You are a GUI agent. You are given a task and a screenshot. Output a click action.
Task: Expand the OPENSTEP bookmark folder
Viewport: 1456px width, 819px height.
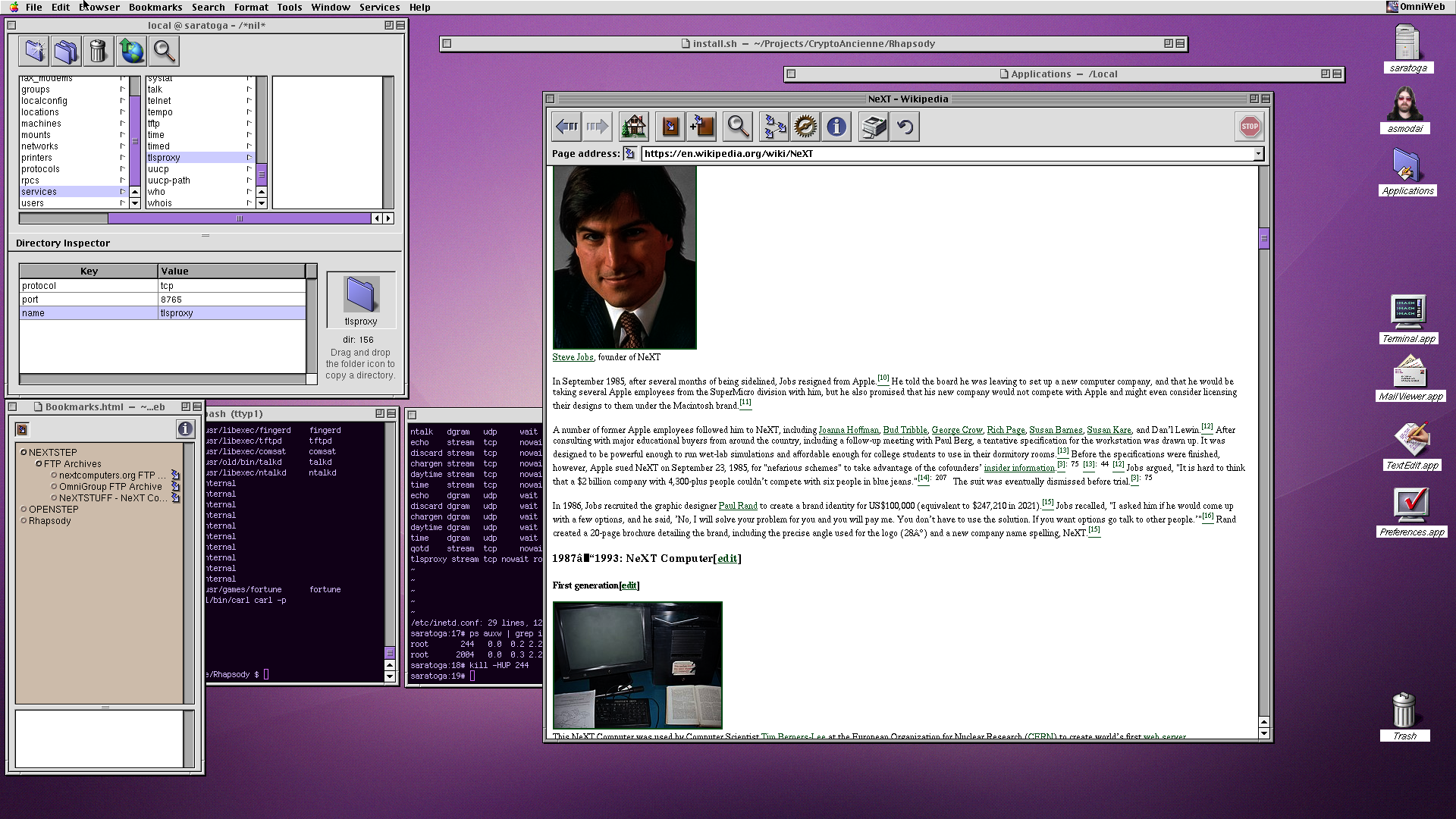pyautogui.click(x=24, y=509)
